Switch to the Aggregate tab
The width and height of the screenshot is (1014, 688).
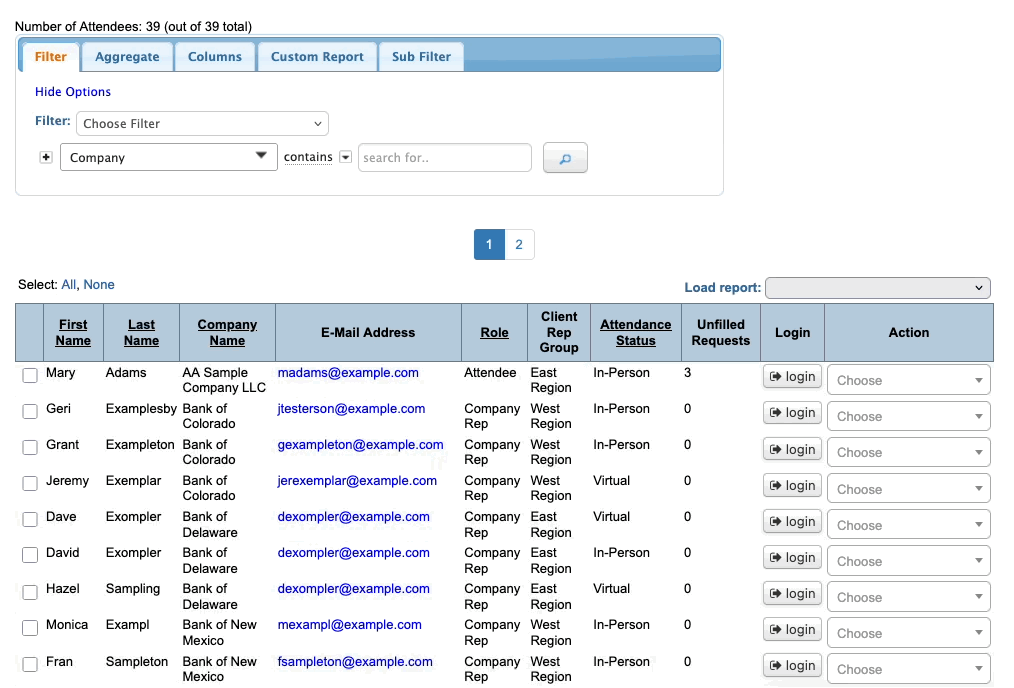[x=127, y=57]
